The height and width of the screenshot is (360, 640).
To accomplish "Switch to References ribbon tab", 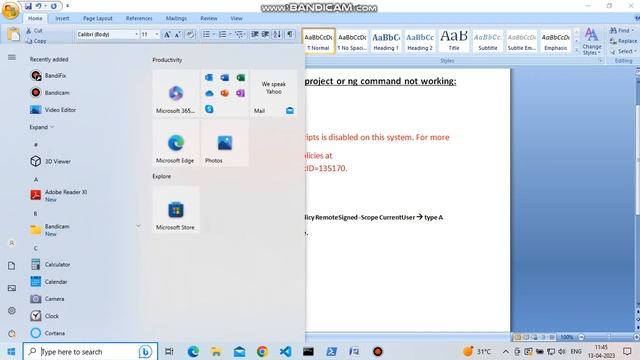I will (139, 18).
